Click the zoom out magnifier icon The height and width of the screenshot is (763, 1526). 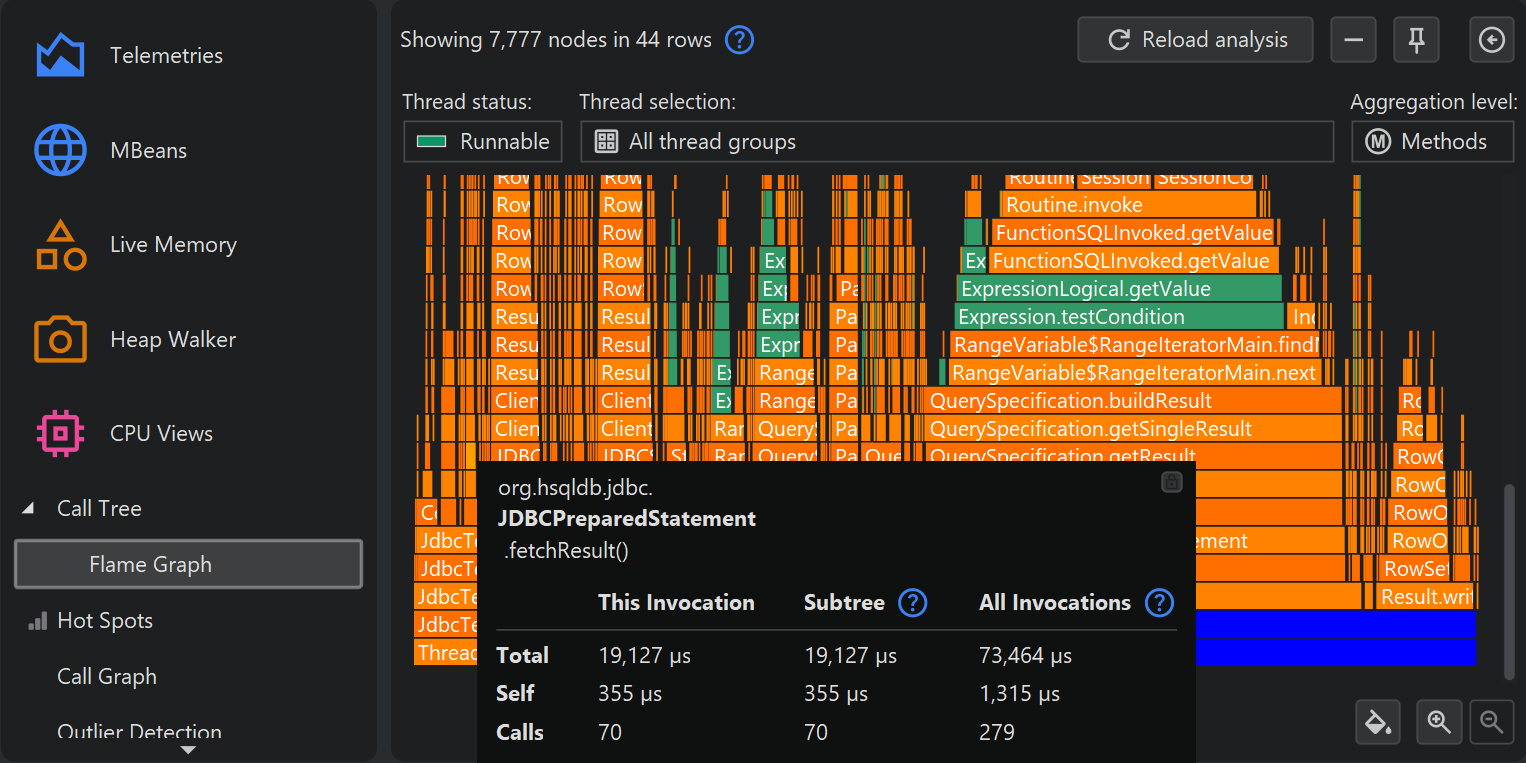click(x=1491, y=722)
